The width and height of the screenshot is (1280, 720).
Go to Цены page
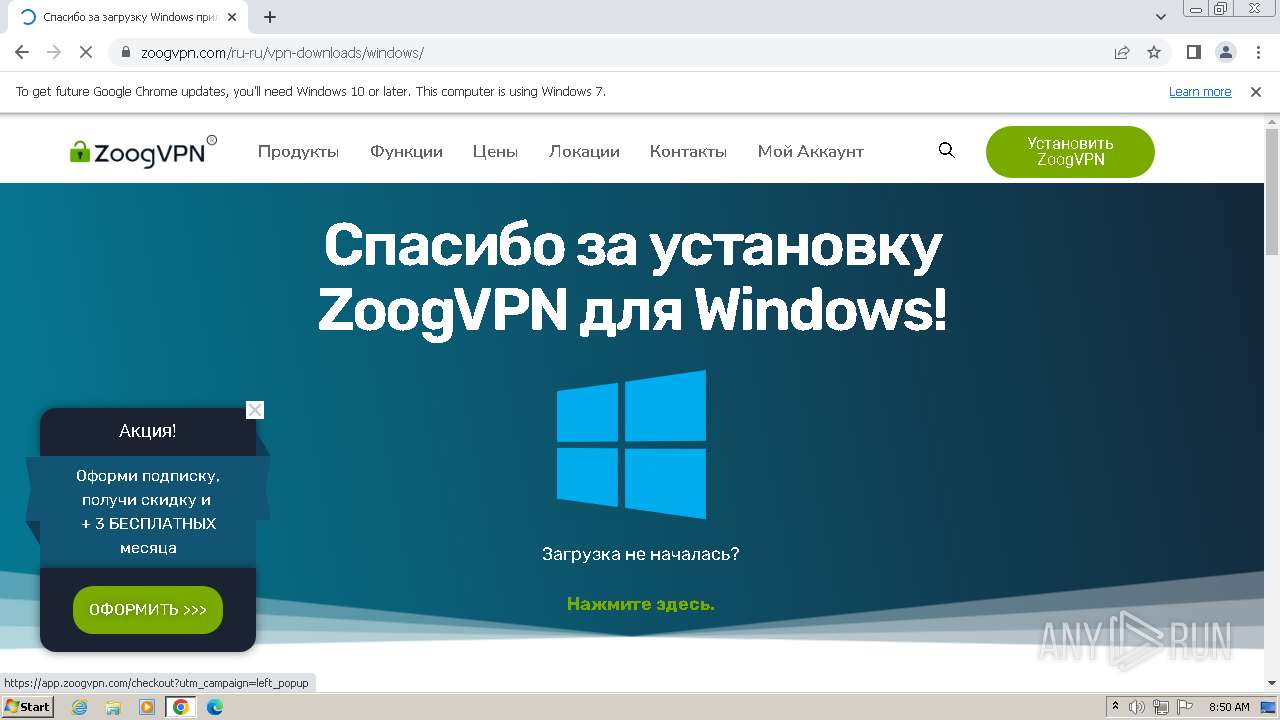[495, 152]
